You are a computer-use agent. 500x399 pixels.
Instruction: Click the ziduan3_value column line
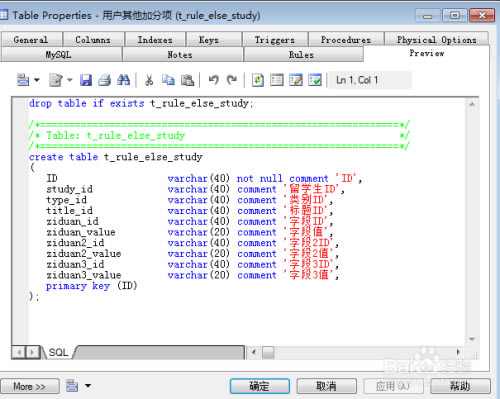pos(192,275)
